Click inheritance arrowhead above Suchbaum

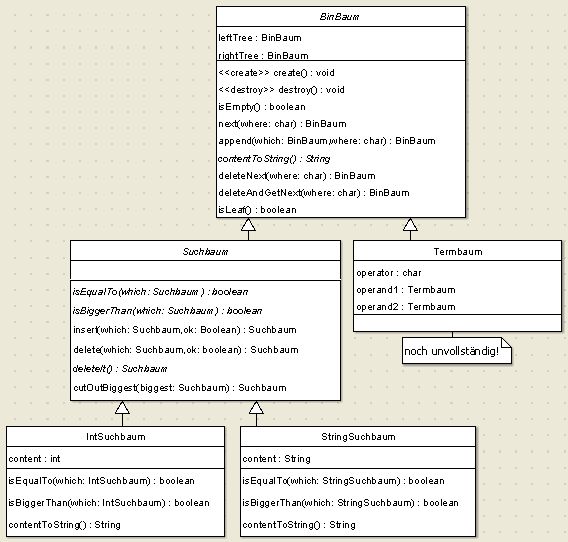248,224
